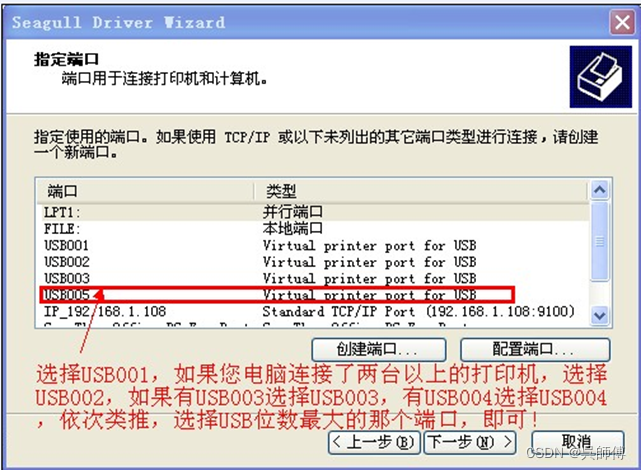Open the 创建端口... dialog
641x470 pixels.
click(x=379, y=349)
